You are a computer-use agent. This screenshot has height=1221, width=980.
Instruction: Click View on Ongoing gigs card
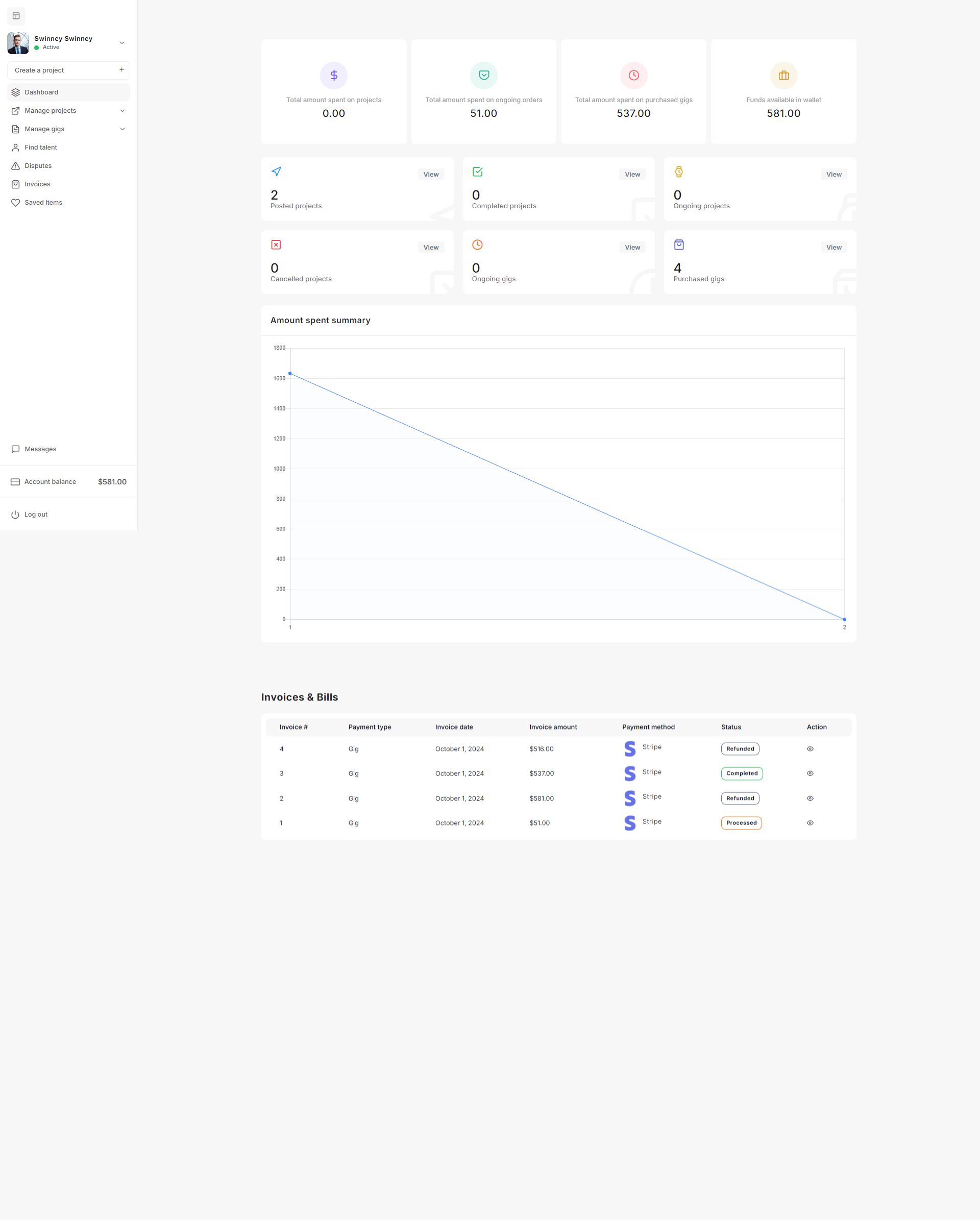tap(632, 248)
